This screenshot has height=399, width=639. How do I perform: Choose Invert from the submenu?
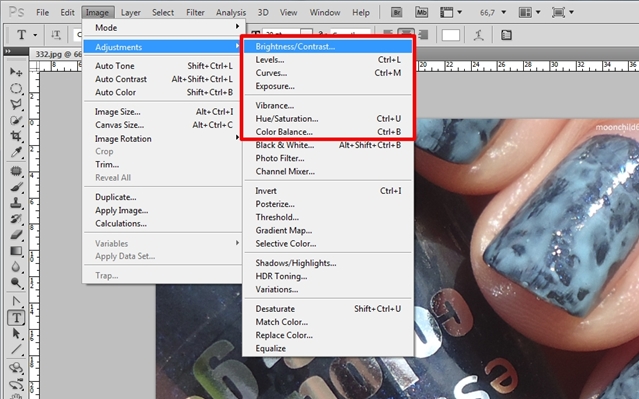[x=328, y=191]
